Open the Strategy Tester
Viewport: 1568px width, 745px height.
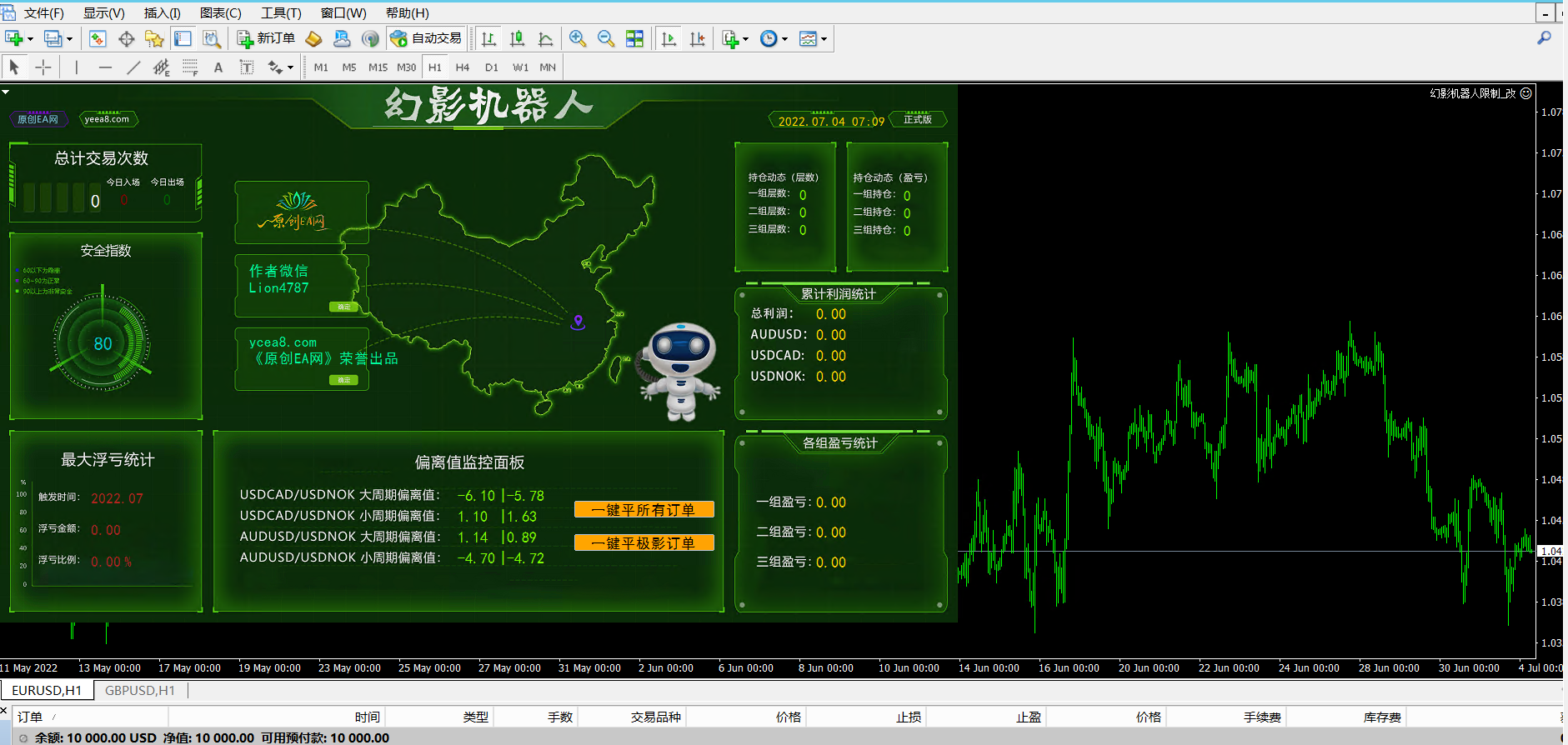[x=212, y=38]
